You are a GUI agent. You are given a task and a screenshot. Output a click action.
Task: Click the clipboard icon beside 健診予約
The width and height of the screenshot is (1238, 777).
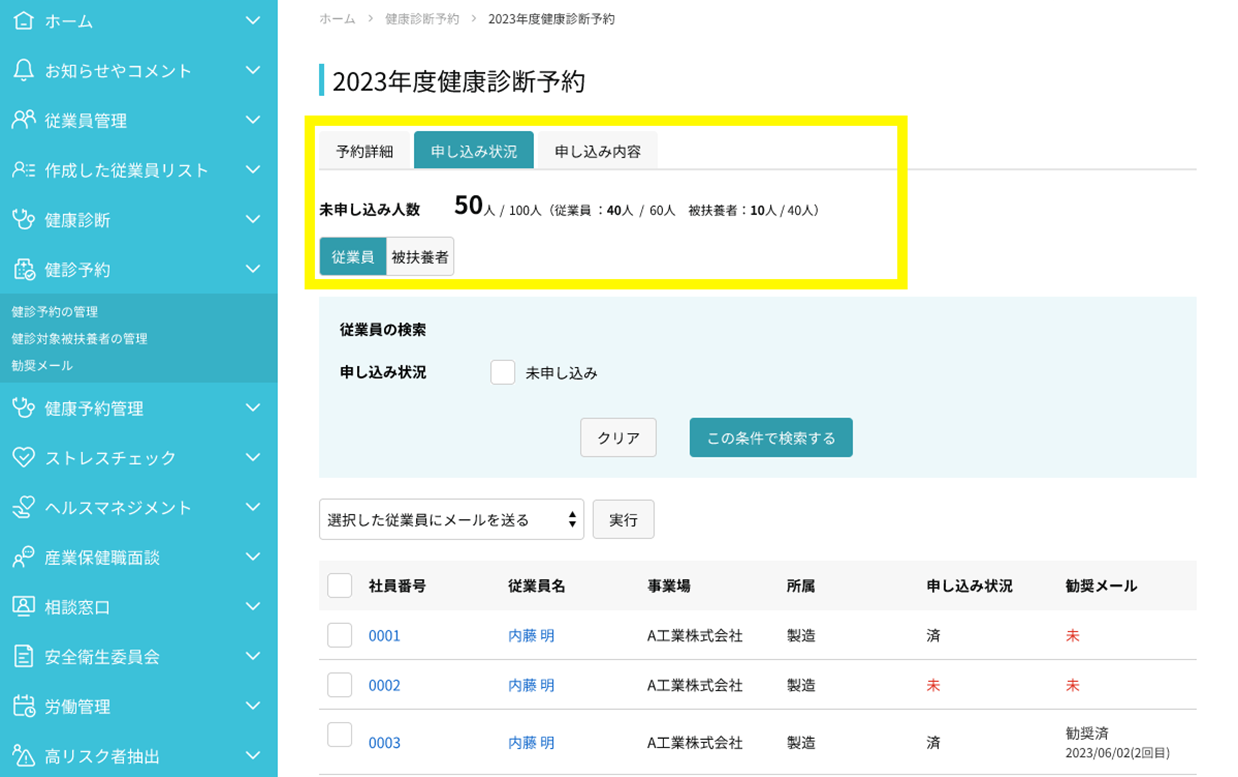pyautogui.click(x=23, y=269)
